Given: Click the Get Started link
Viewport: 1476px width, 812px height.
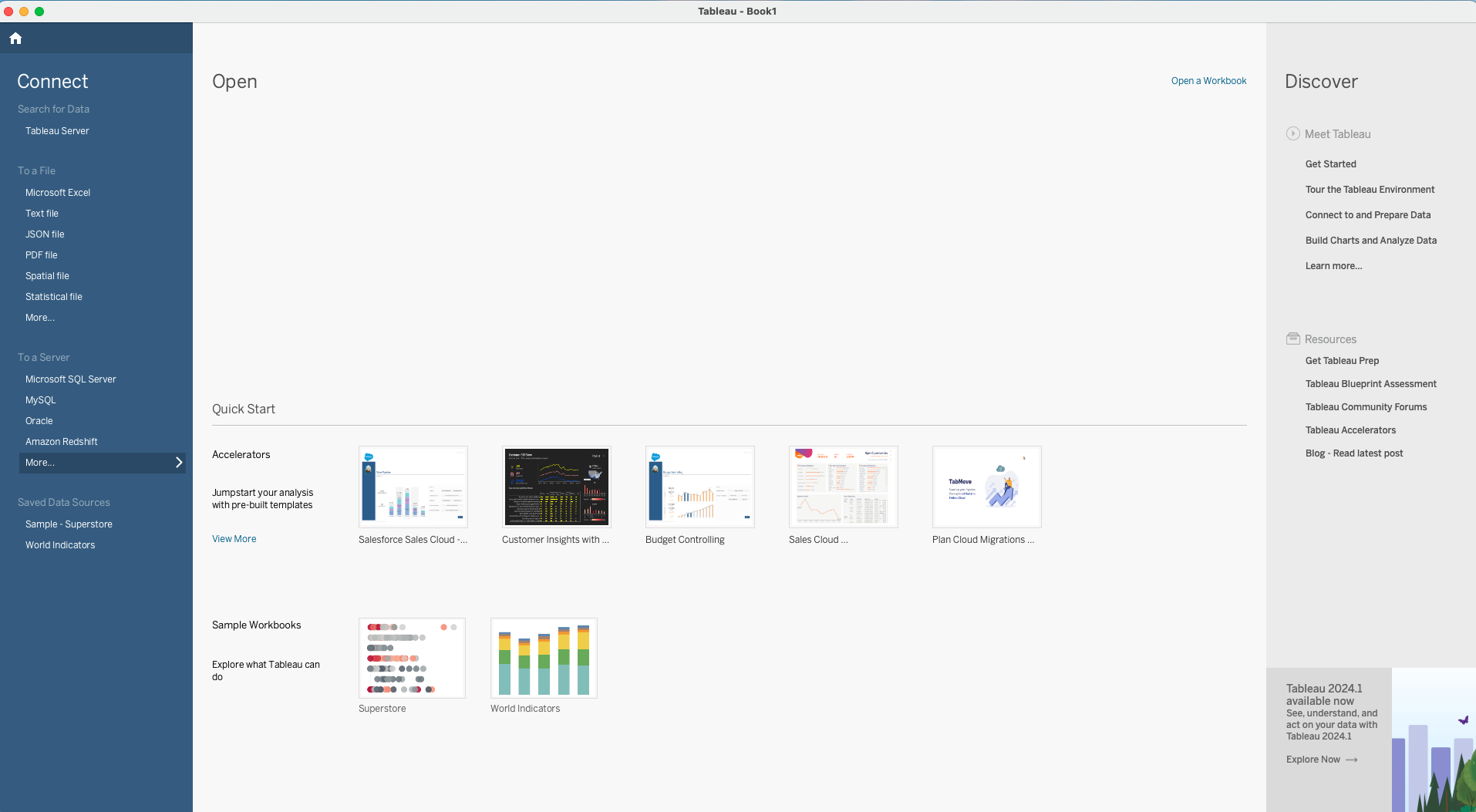Looking at the screenshot, I should (1330, 164).
